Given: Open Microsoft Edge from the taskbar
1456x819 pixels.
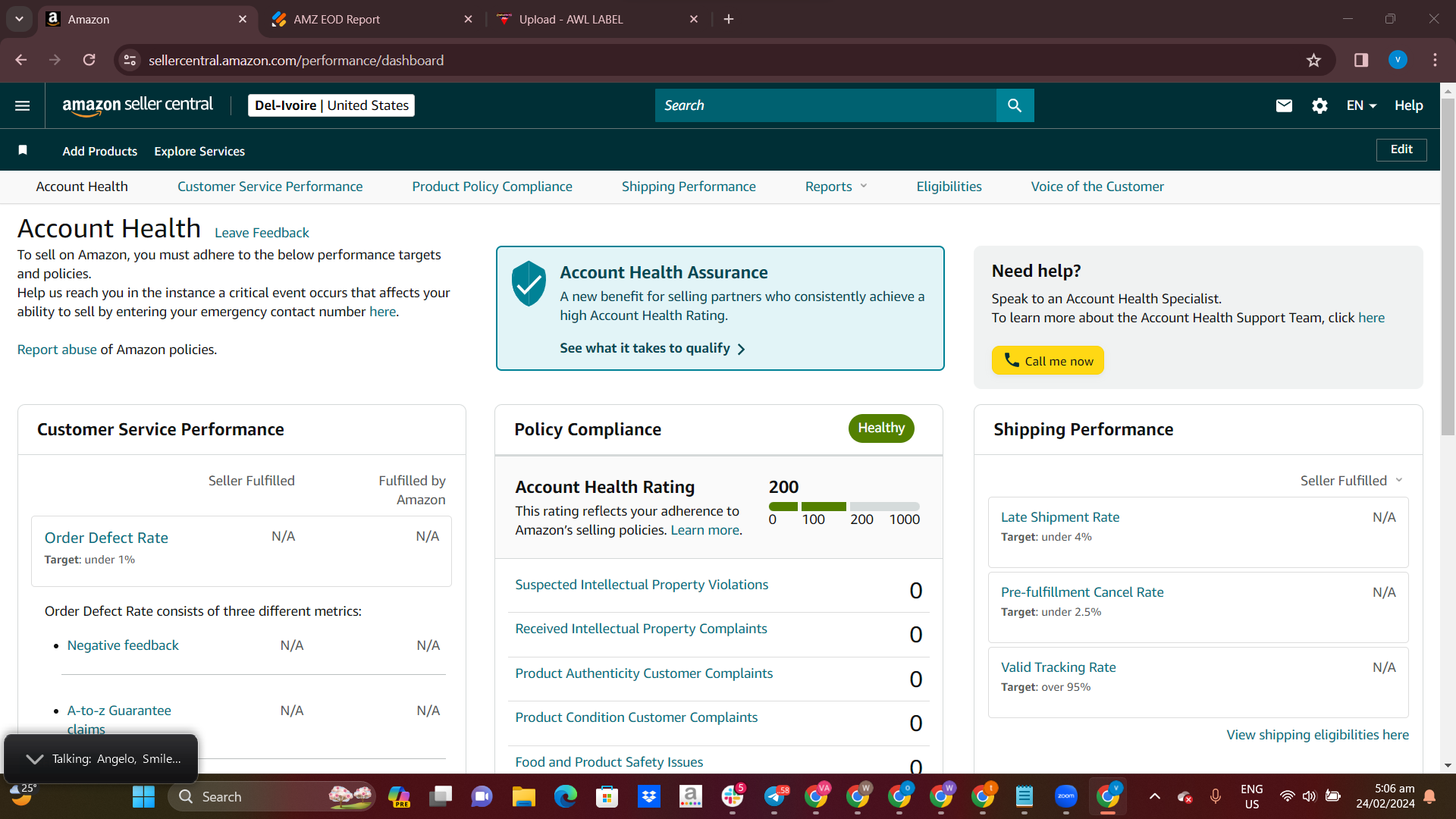Looking at the screenshot, I should [x=565, y=796].
